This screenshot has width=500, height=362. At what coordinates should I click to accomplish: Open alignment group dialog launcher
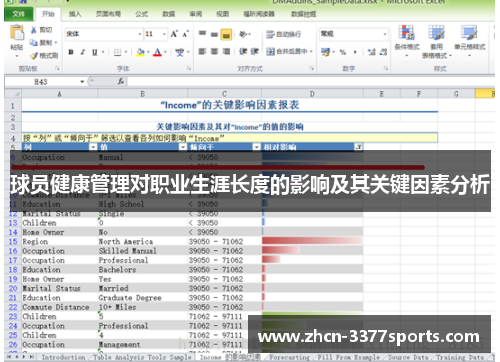coord(312,68)
